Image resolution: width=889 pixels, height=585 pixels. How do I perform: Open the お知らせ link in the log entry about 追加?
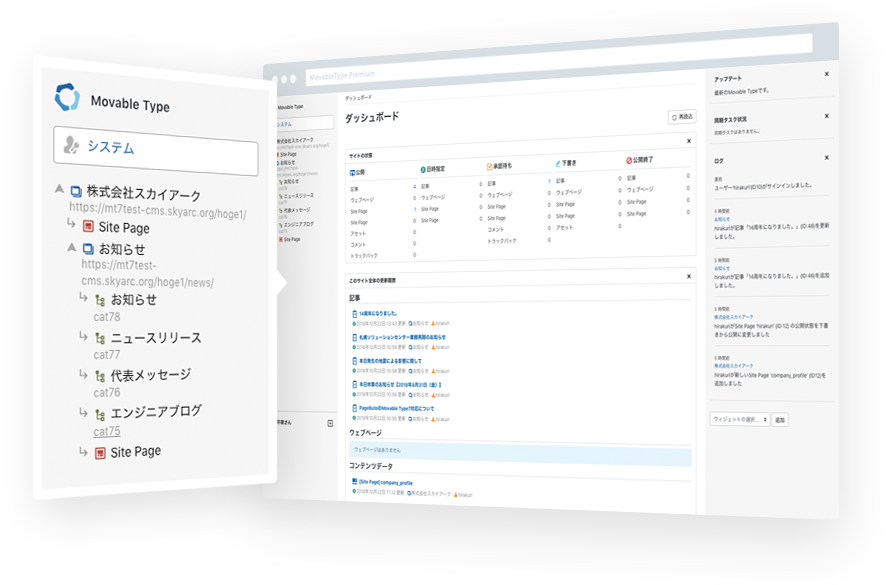coord(722,268)
